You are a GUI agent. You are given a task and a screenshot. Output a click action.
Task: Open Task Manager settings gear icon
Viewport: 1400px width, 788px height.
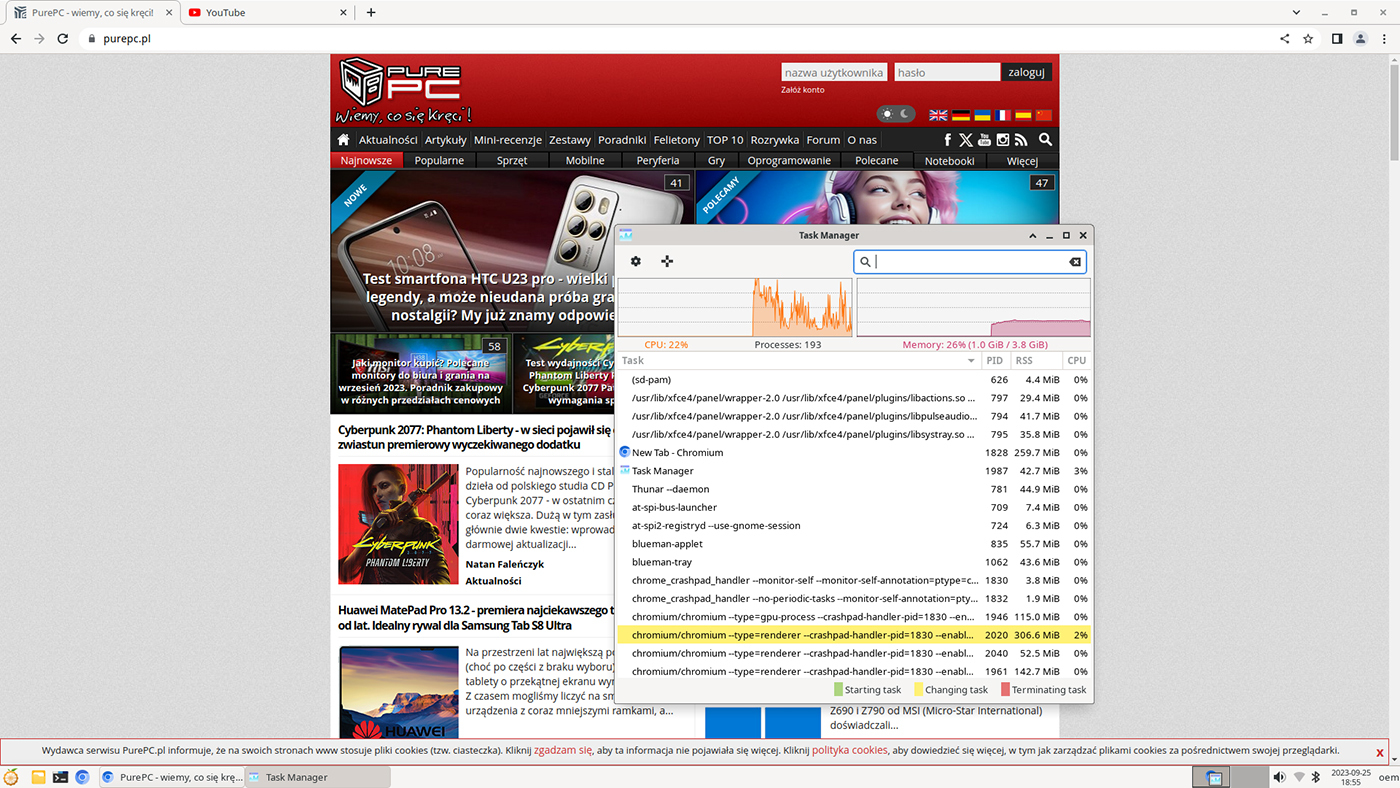click(635, 261)
